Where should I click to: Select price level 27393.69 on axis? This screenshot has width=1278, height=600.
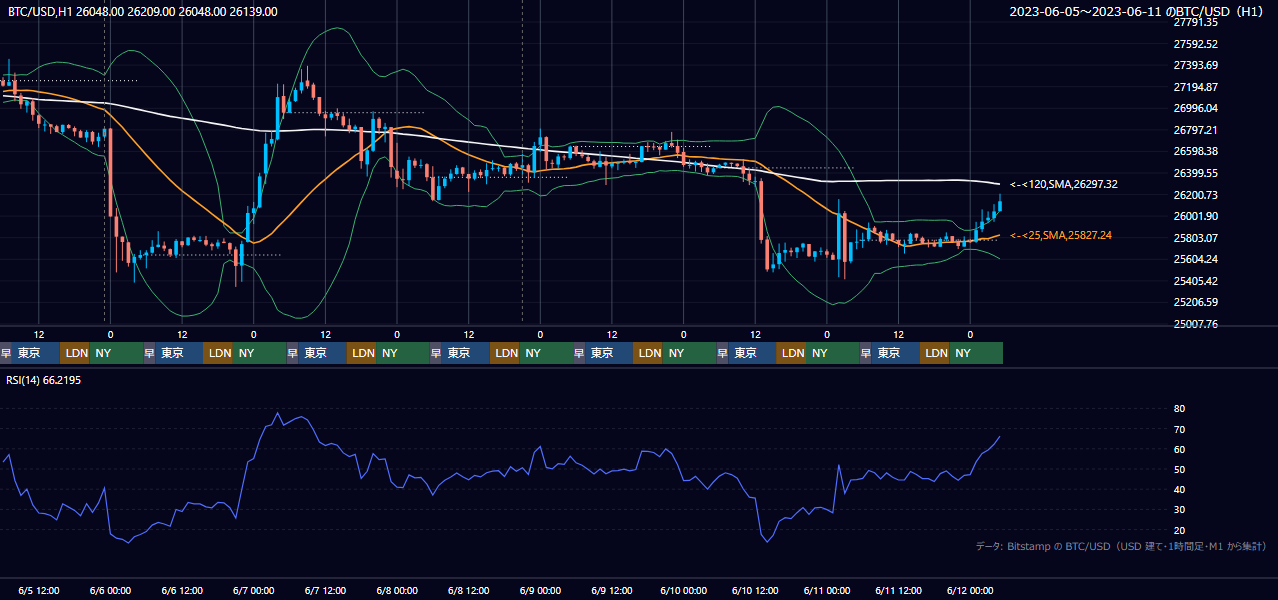click(x=1195, y=65)
